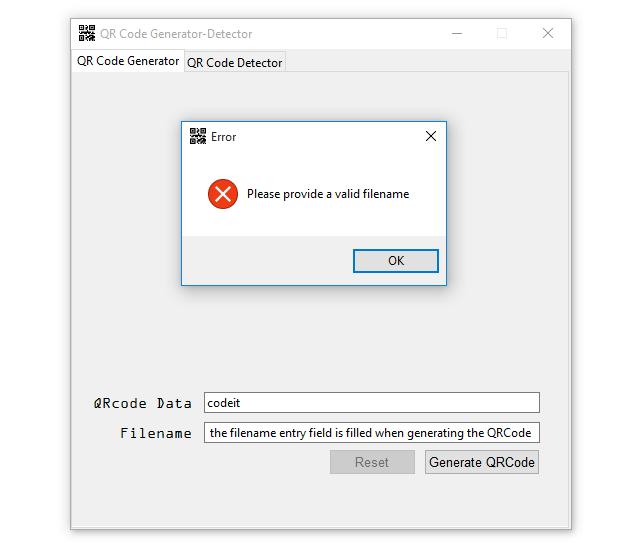640x545 pixels.
Task: Focus the QRcode Data field containing codeit
Action: [372, 403]
